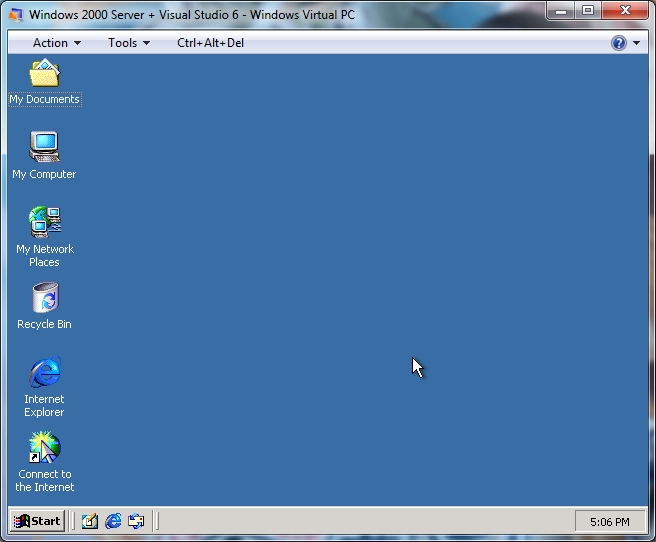Screen dimensions: 656x542
Task: Click the vertical scrollbar on the right edge
Action: tap(652, 300)
